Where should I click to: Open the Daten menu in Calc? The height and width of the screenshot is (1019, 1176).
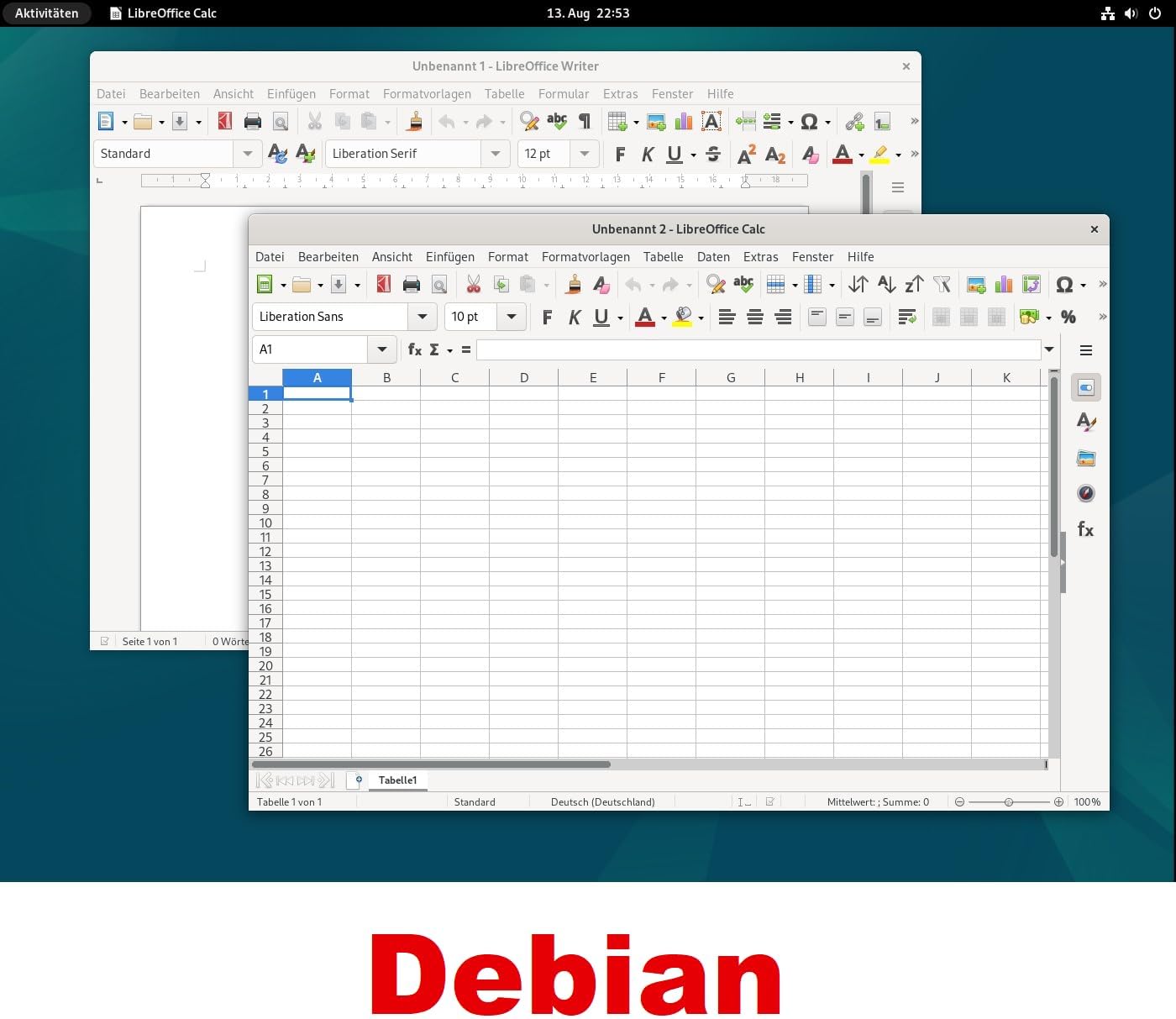point(713,257)
